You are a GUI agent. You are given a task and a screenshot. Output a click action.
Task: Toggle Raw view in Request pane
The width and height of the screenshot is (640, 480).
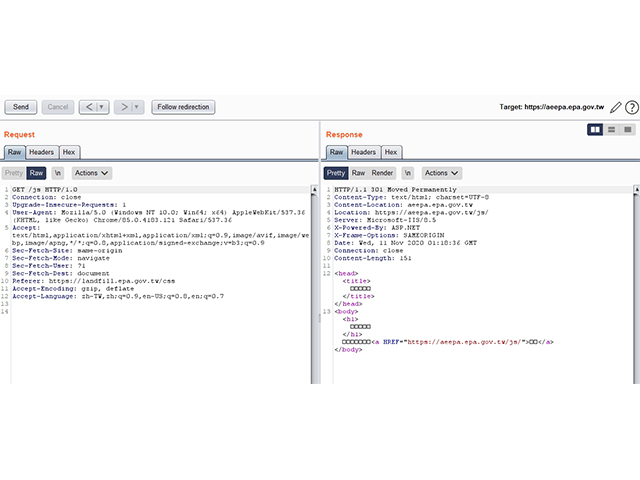[36, 173]
